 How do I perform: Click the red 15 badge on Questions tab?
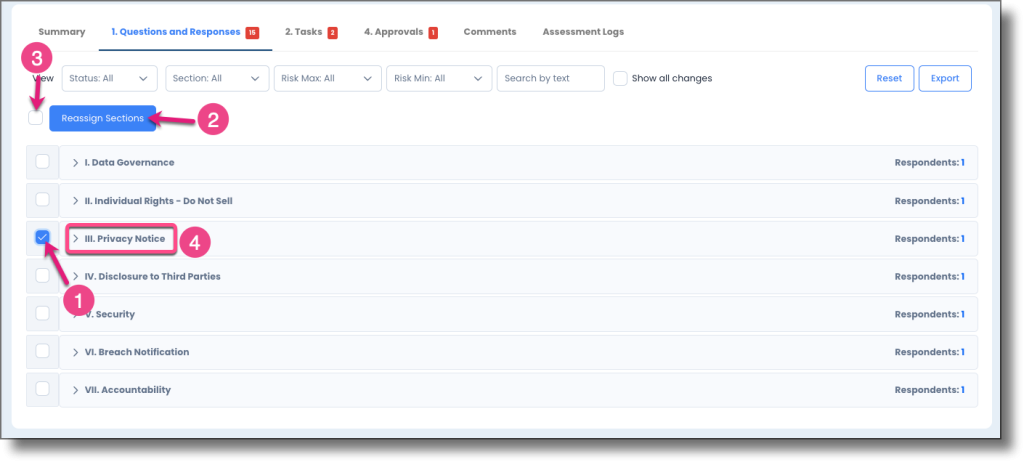(252, 32)
